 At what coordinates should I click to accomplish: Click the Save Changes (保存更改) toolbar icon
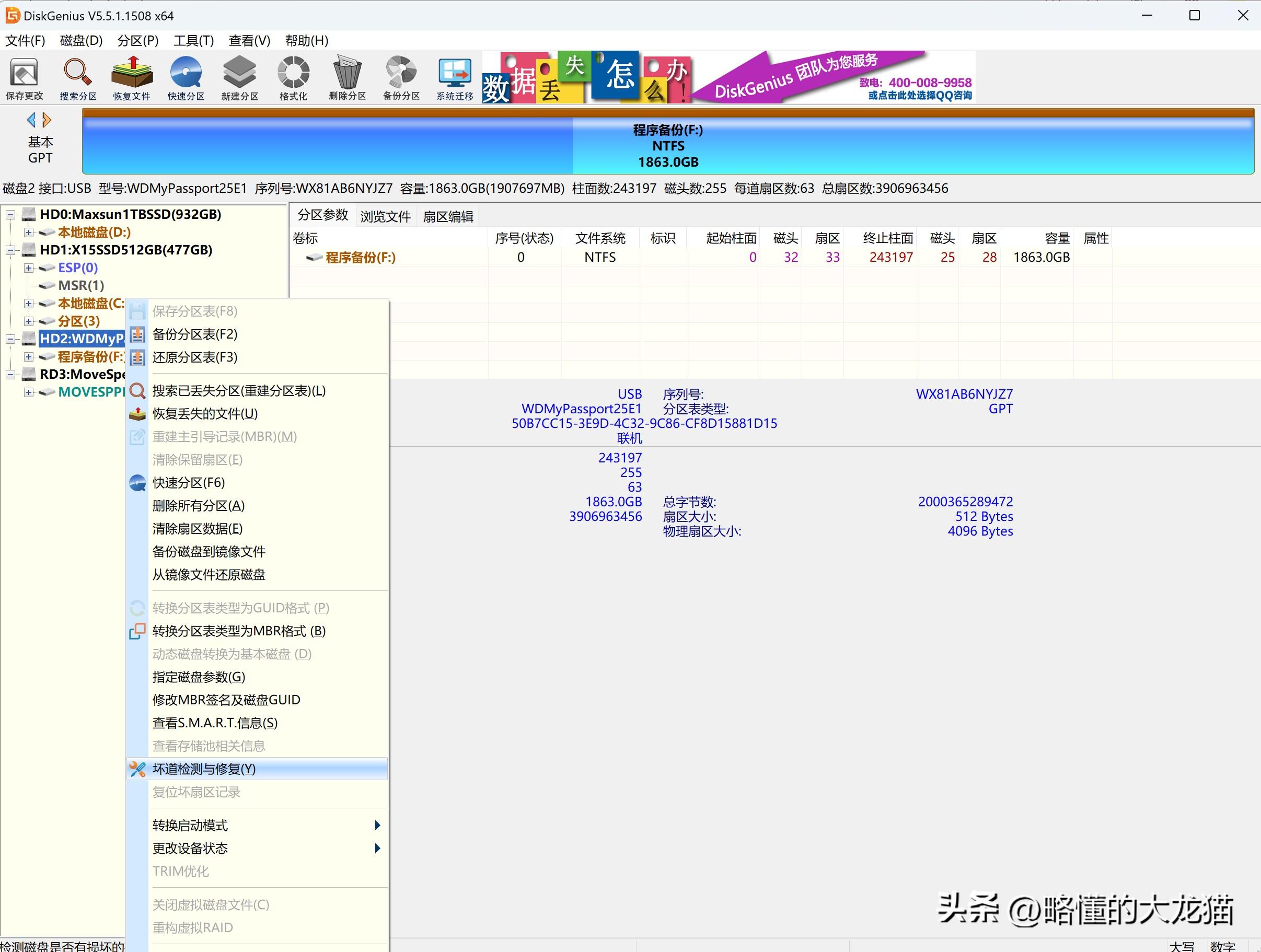click(x=25, y=79)
